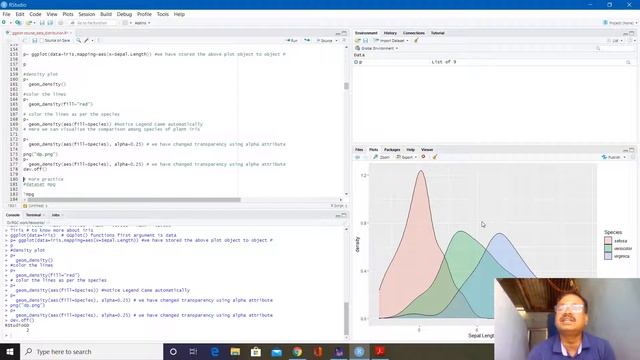Maximize the Console pane
The image size is (640, 360).
coord(344,215)
